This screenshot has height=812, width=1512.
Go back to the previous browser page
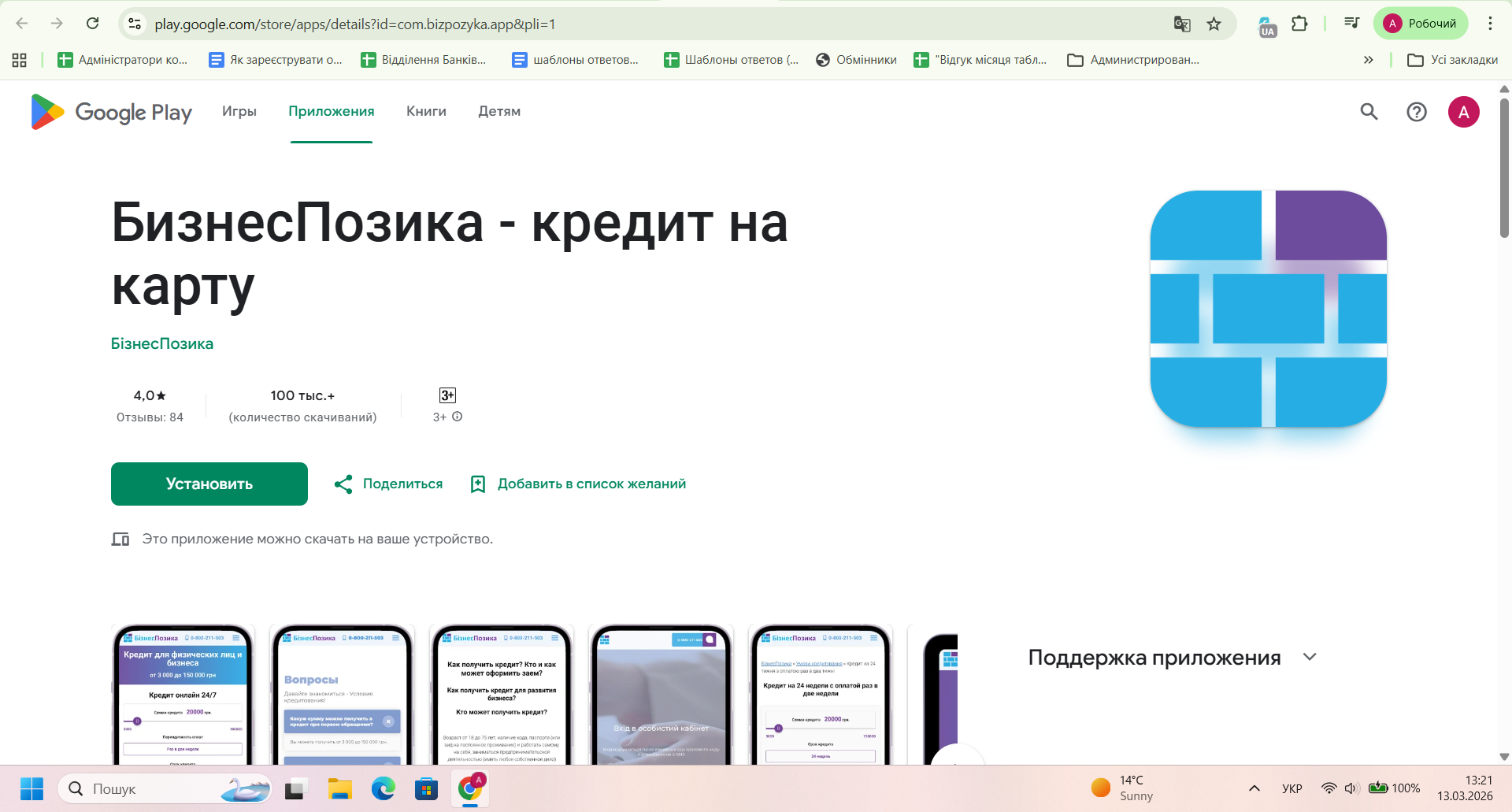point(22,24)
